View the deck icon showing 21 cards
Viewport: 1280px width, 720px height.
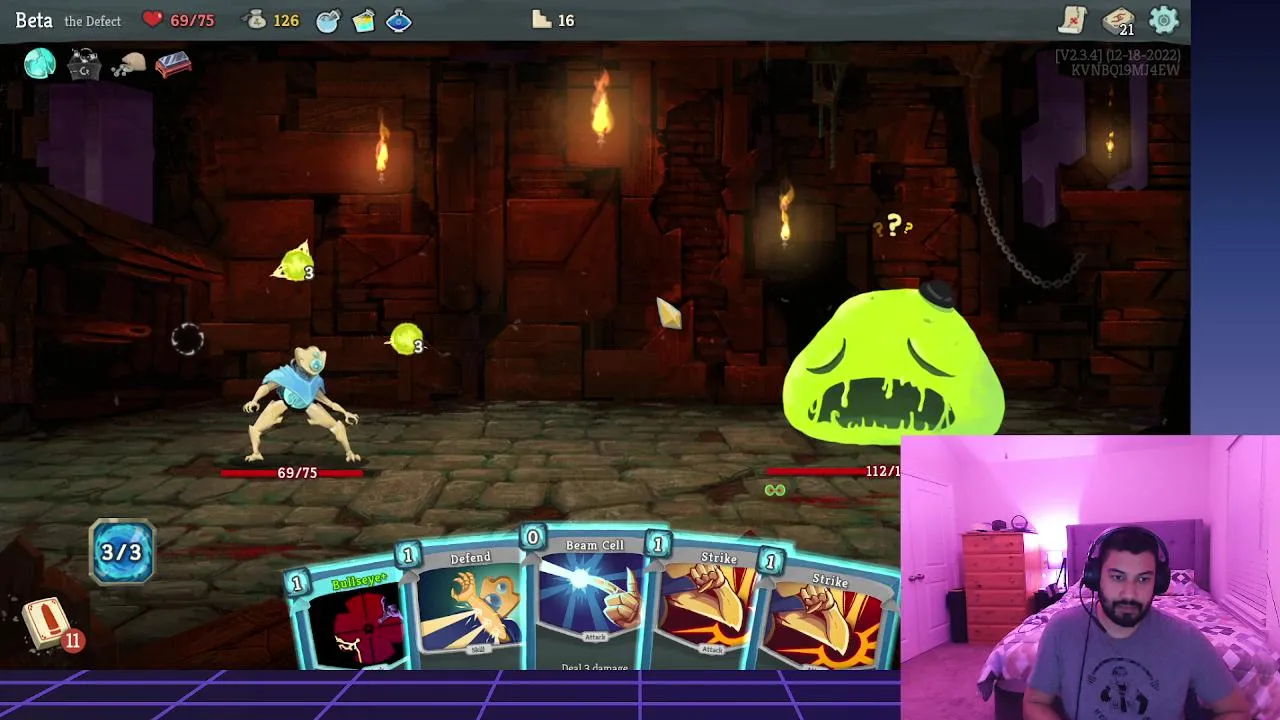1118,21
